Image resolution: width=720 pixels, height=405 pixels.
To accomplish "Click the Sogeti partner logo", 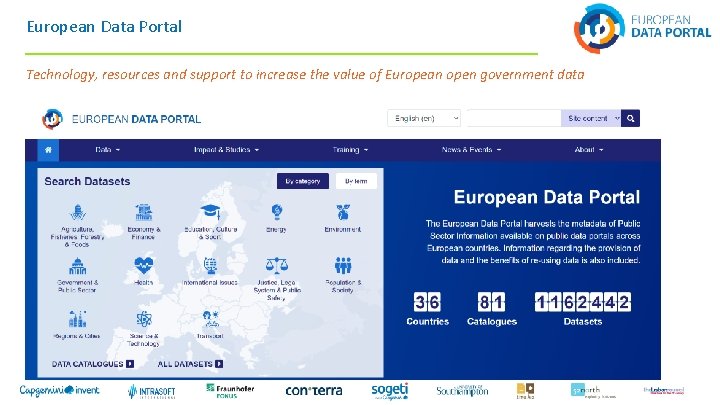I will [389, 391].
